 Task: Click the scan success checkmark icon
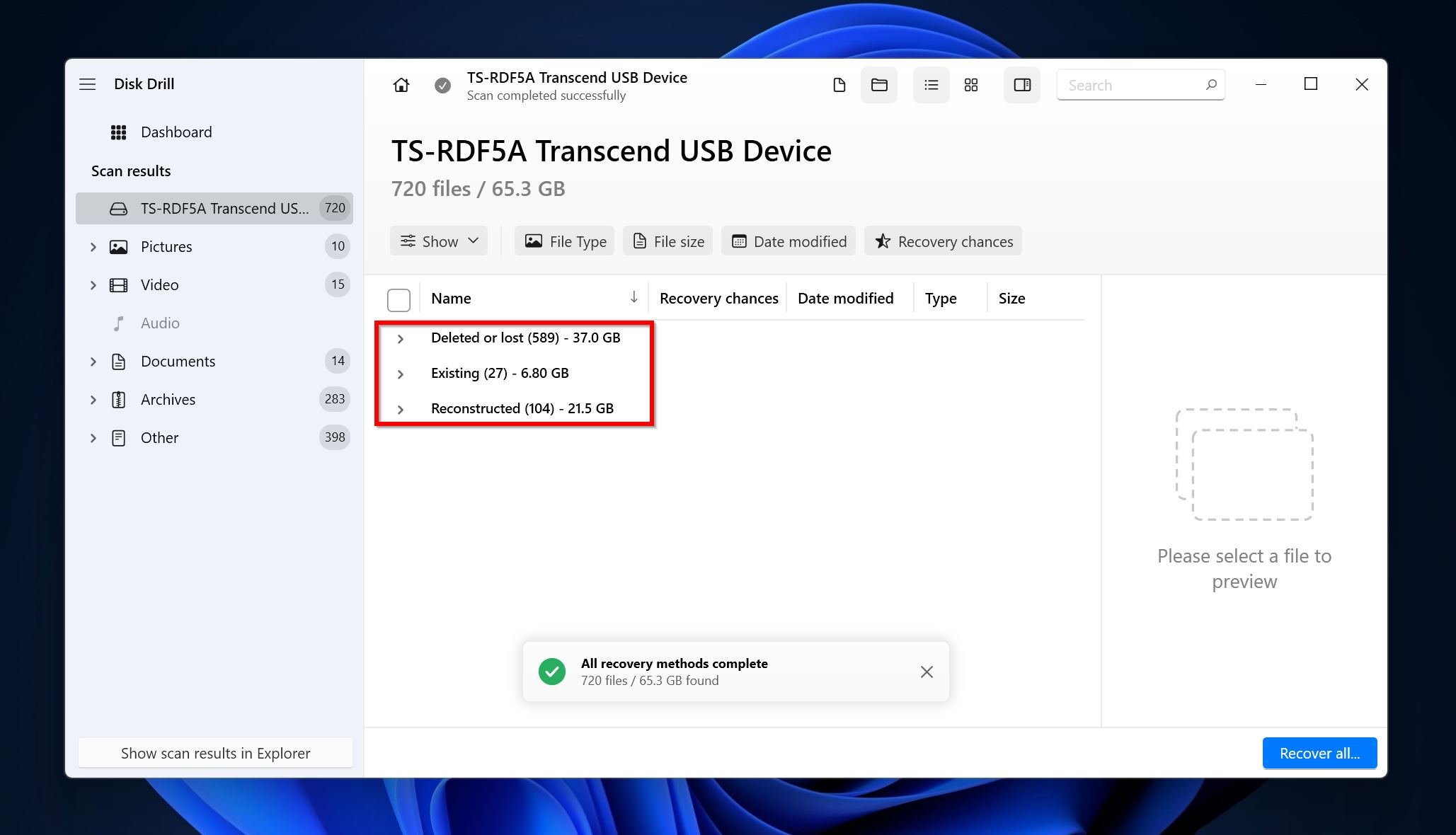[x=443, y=84]
